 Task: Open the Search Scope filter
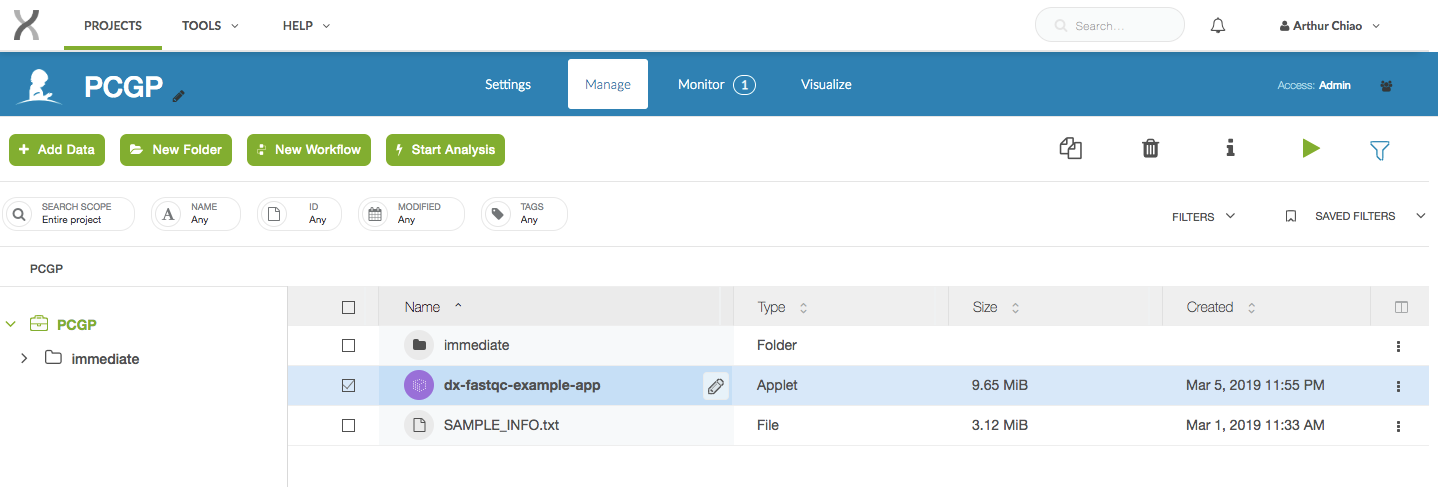[x=68, y=214]
